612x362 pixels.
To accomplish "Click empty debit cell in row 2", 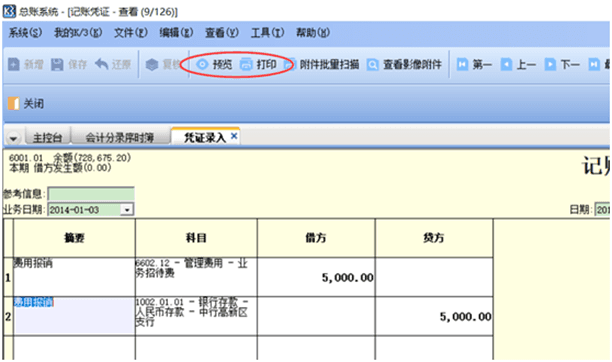I will coord(316,316).
